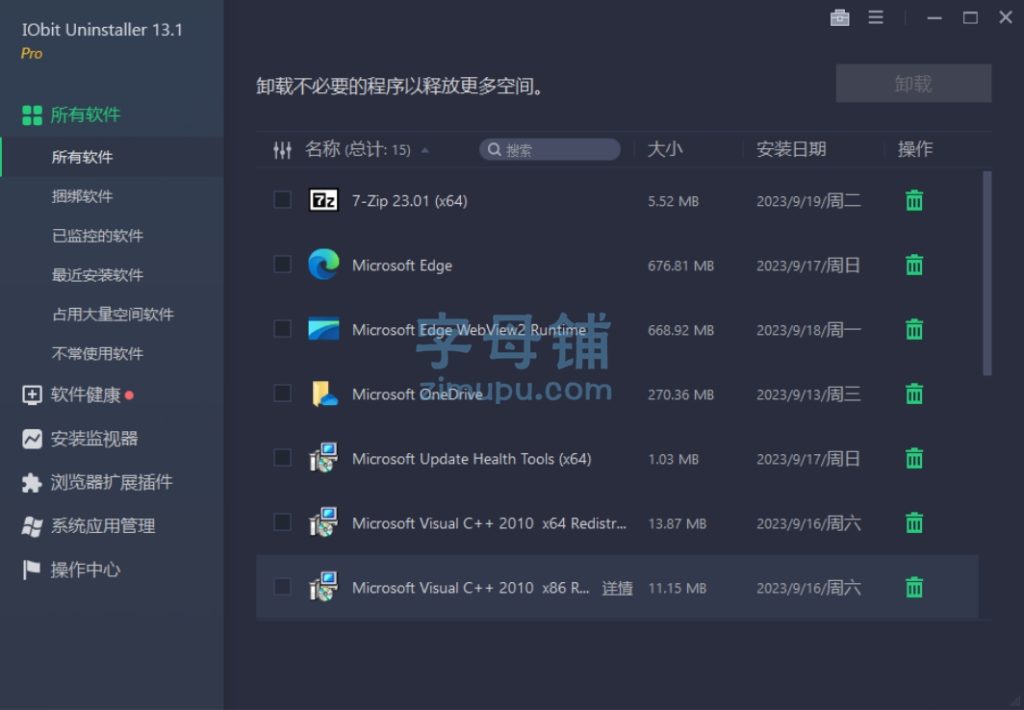Click the 270.36 MB size value
The height and width of the screenshot is (710, 1024).
pyautogui.click(x=680, y=395)
